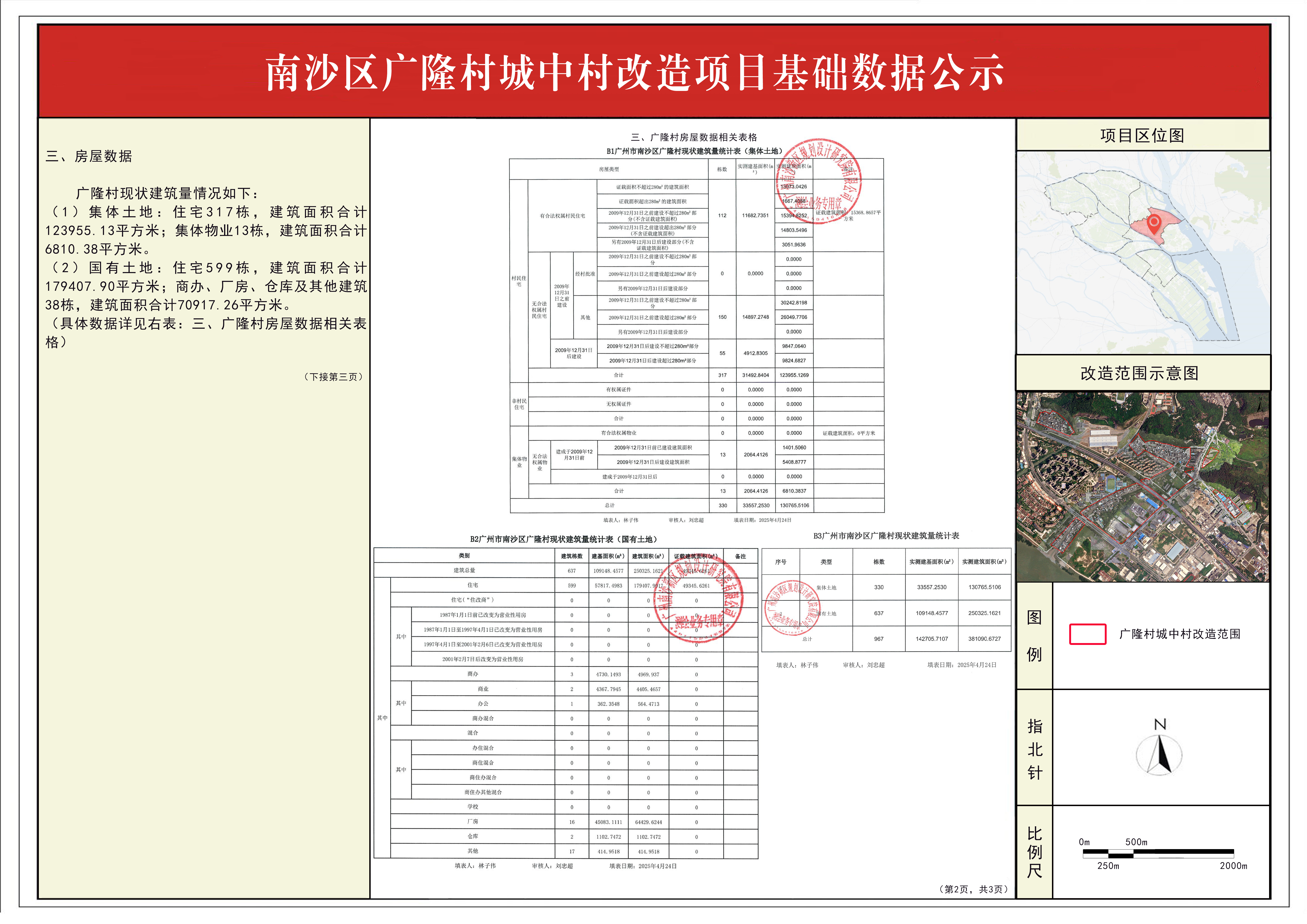Click cell 6810.3837 in the B1 table

(x=794, y=491)
